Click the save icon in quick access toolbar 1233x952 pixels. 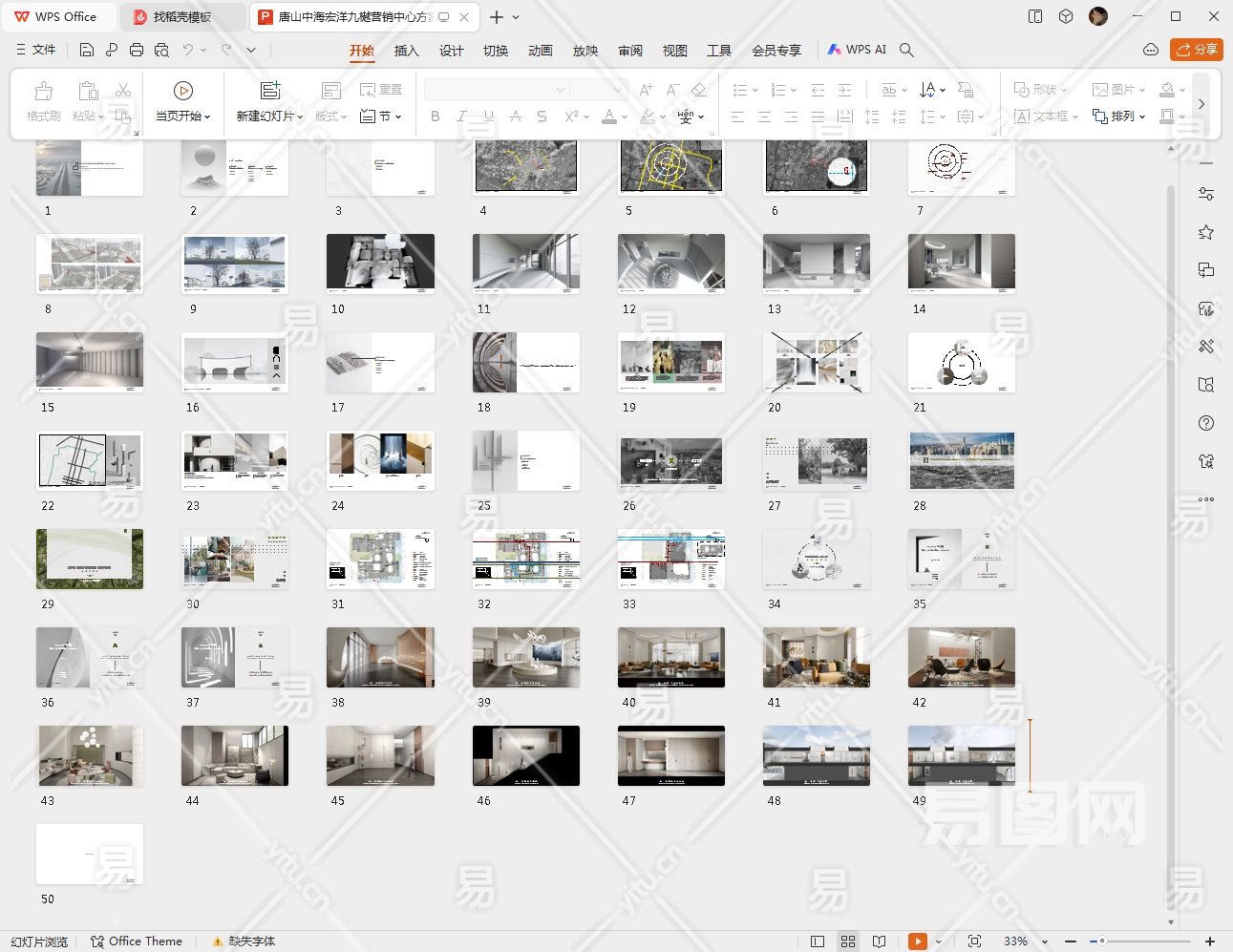87,50
